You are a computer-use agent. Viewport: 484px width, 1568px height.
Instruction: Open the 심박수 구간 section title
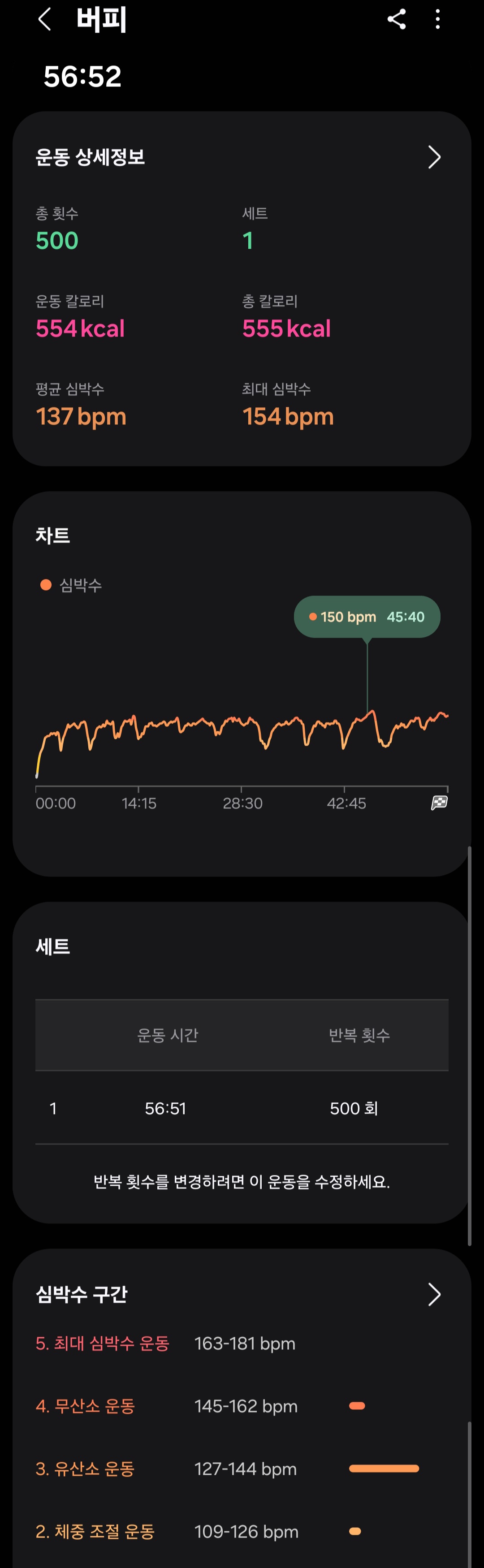click(x=82, y=1294)
